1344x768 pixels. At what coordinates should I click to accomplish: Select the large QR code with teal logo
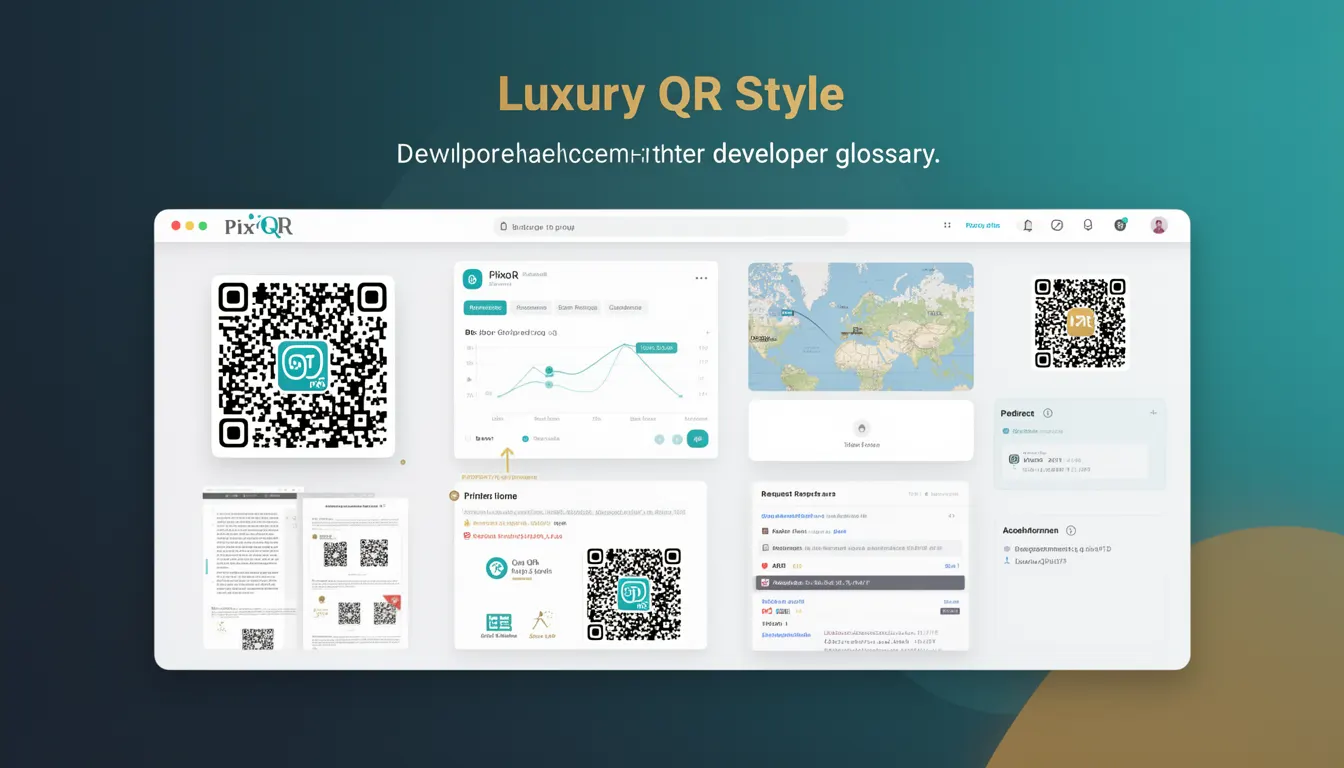coord(303,366)
